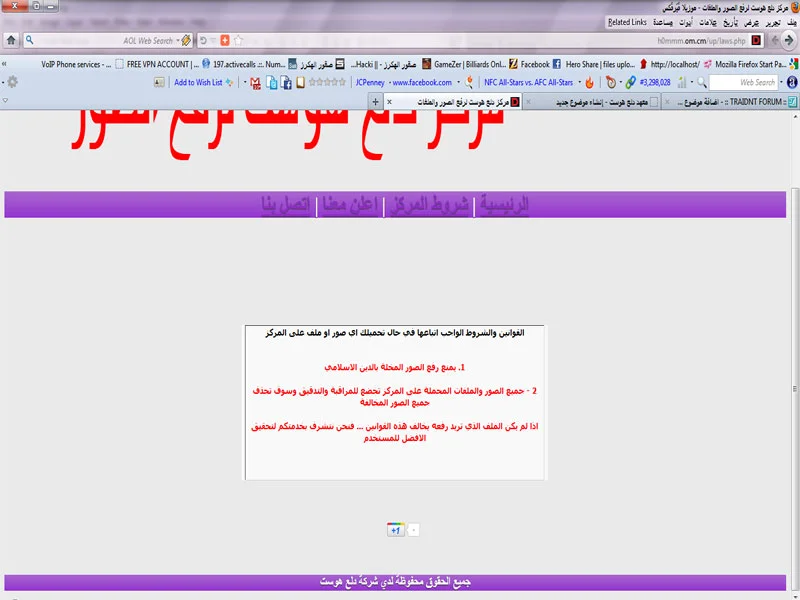Click the Google +1 button
800x600 pixels.
pyautogui.click(x=395, y=530)
